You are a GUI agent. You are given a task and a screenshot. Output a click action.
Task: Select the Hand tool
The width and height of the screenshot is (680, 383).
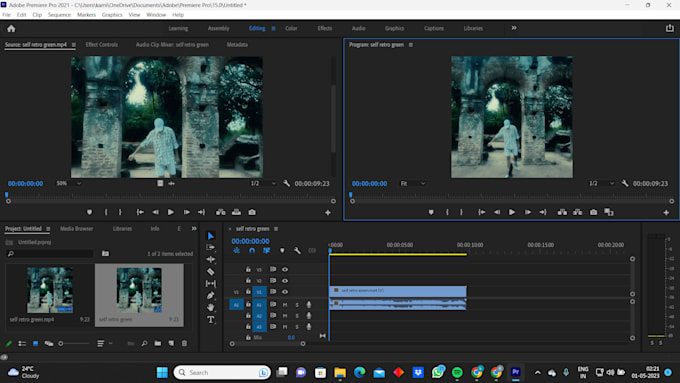[x=211, y=307]
